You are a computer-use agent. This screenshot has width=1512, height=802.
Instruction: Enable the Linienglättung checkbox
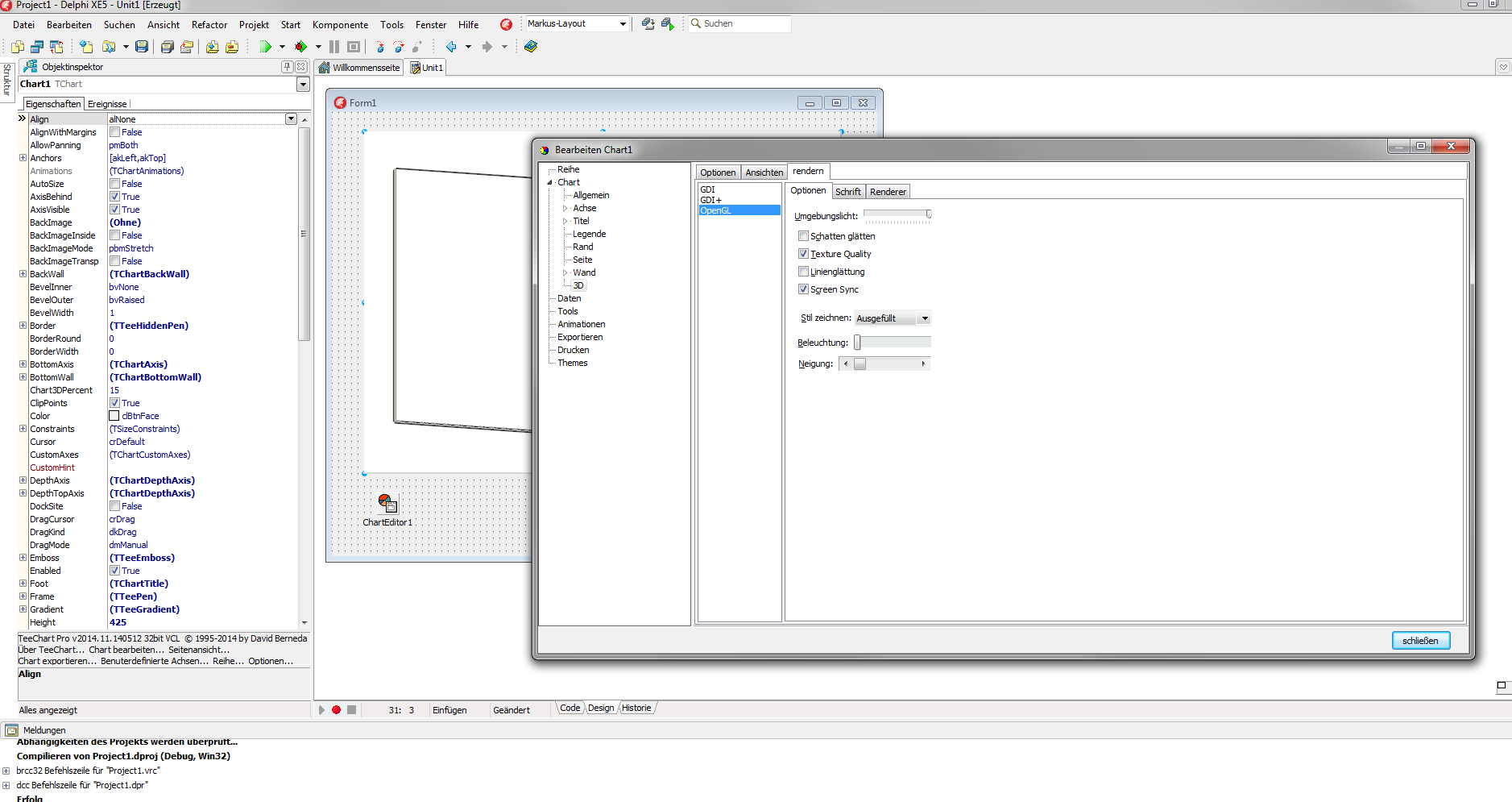[x=803, y=272]
